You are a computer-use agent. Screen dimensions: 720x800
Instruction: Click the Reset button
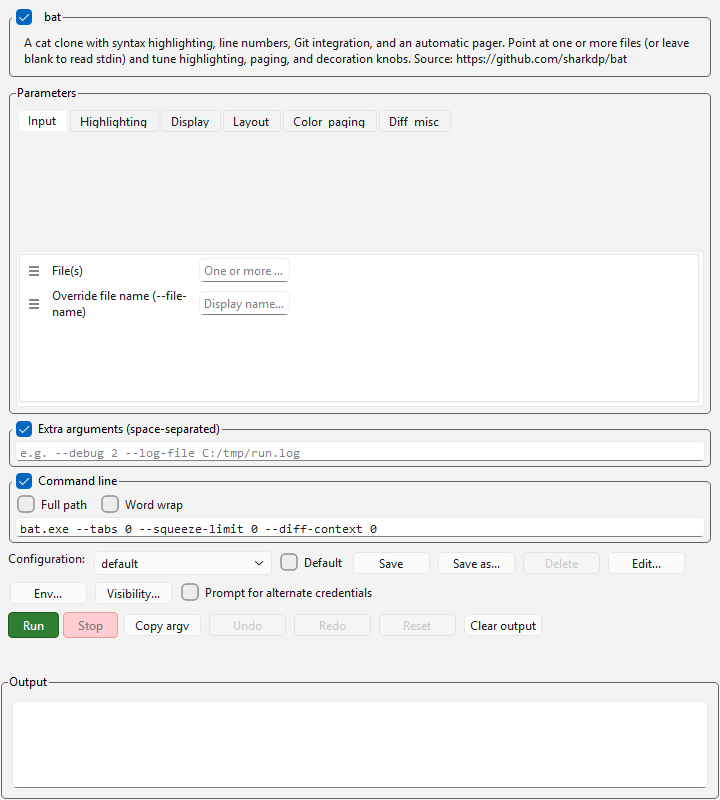click(x=417, y=626)
